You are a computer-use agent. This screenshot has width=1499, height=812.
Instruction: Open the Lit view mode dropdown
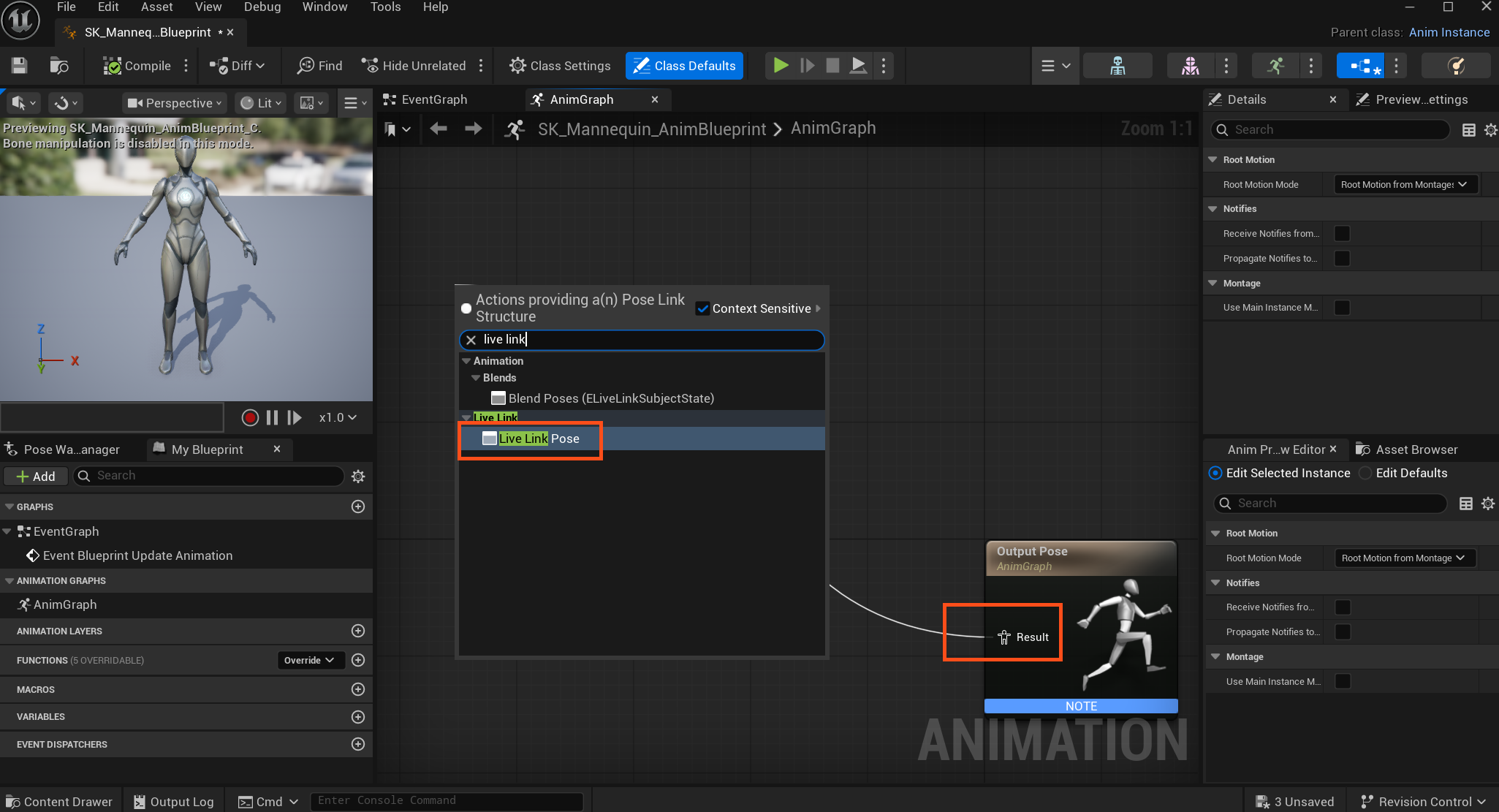coord(262,103)
